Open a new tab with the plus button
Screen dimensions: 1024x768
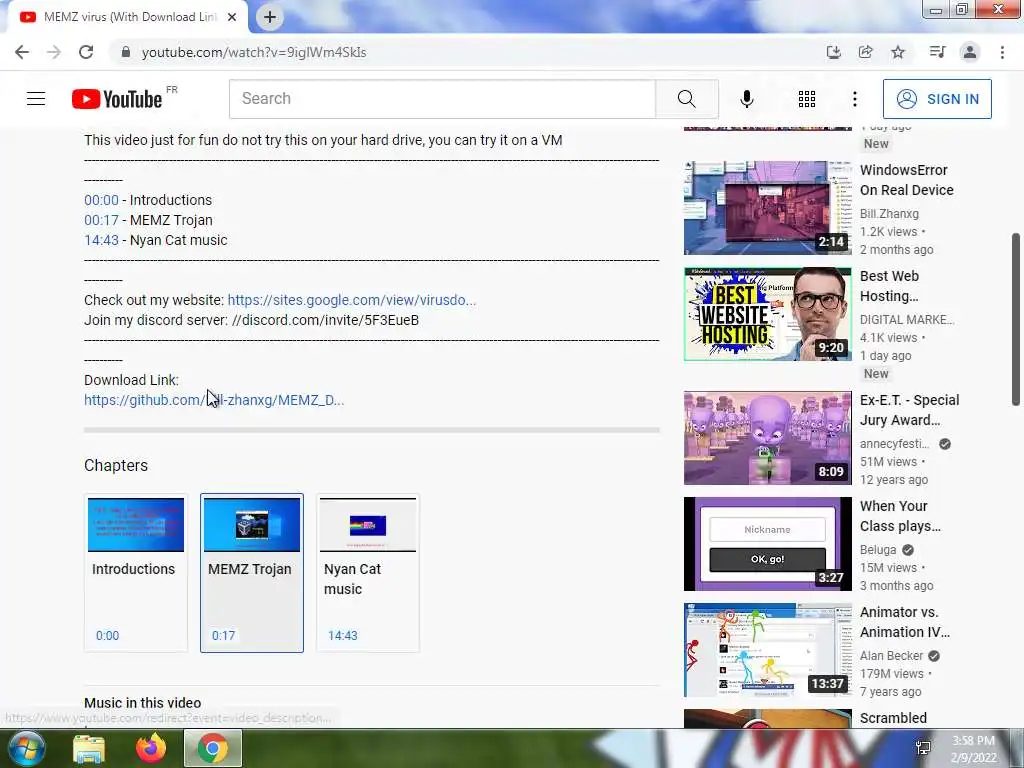[x=270, y=17]
